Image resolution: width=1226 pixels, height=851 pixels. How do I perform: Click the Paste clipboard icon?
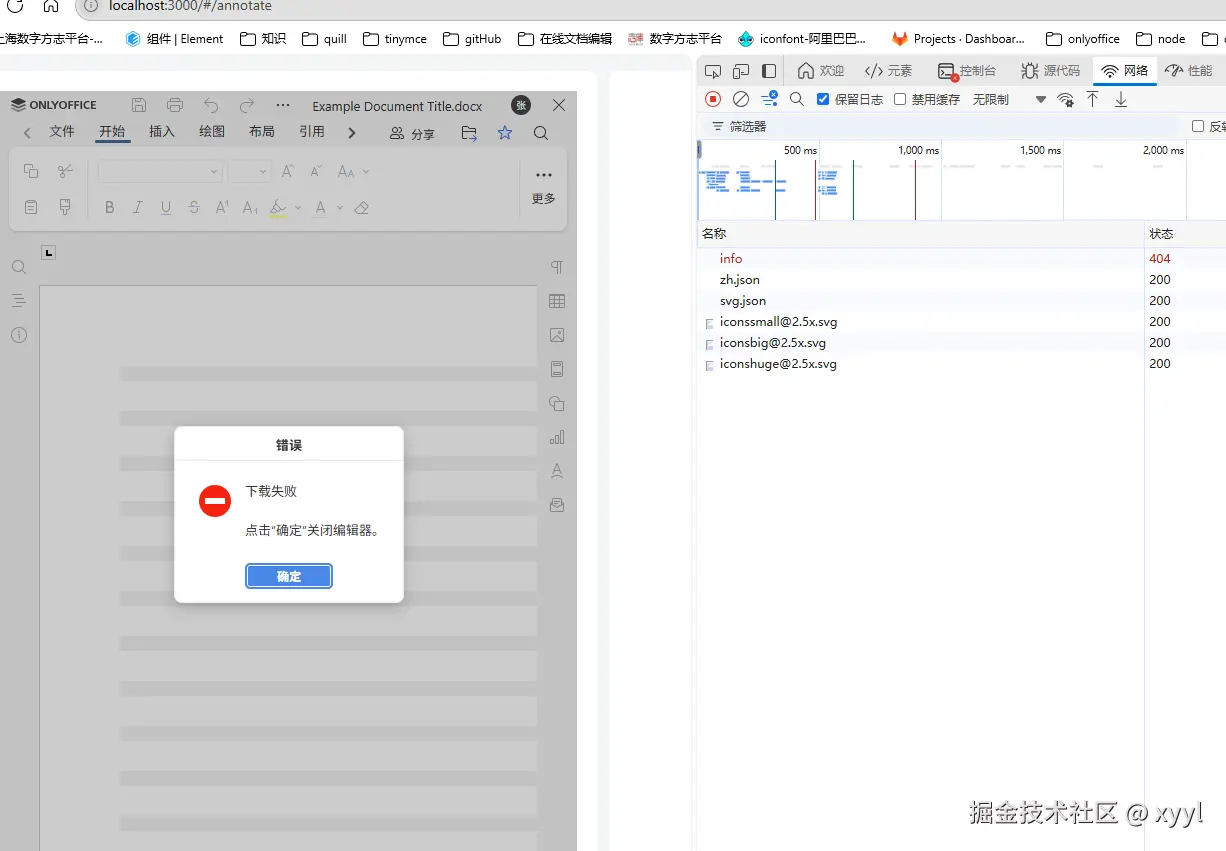(31, 207)
